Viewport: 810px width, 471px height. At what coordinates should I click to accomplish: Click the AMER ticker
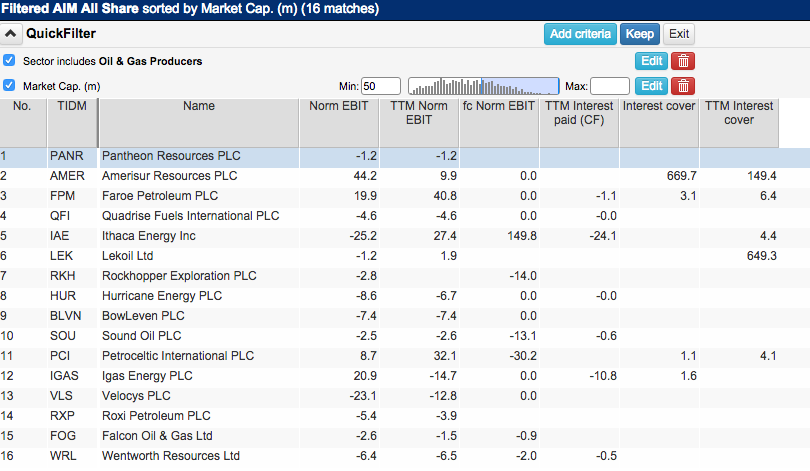point(67,176)
